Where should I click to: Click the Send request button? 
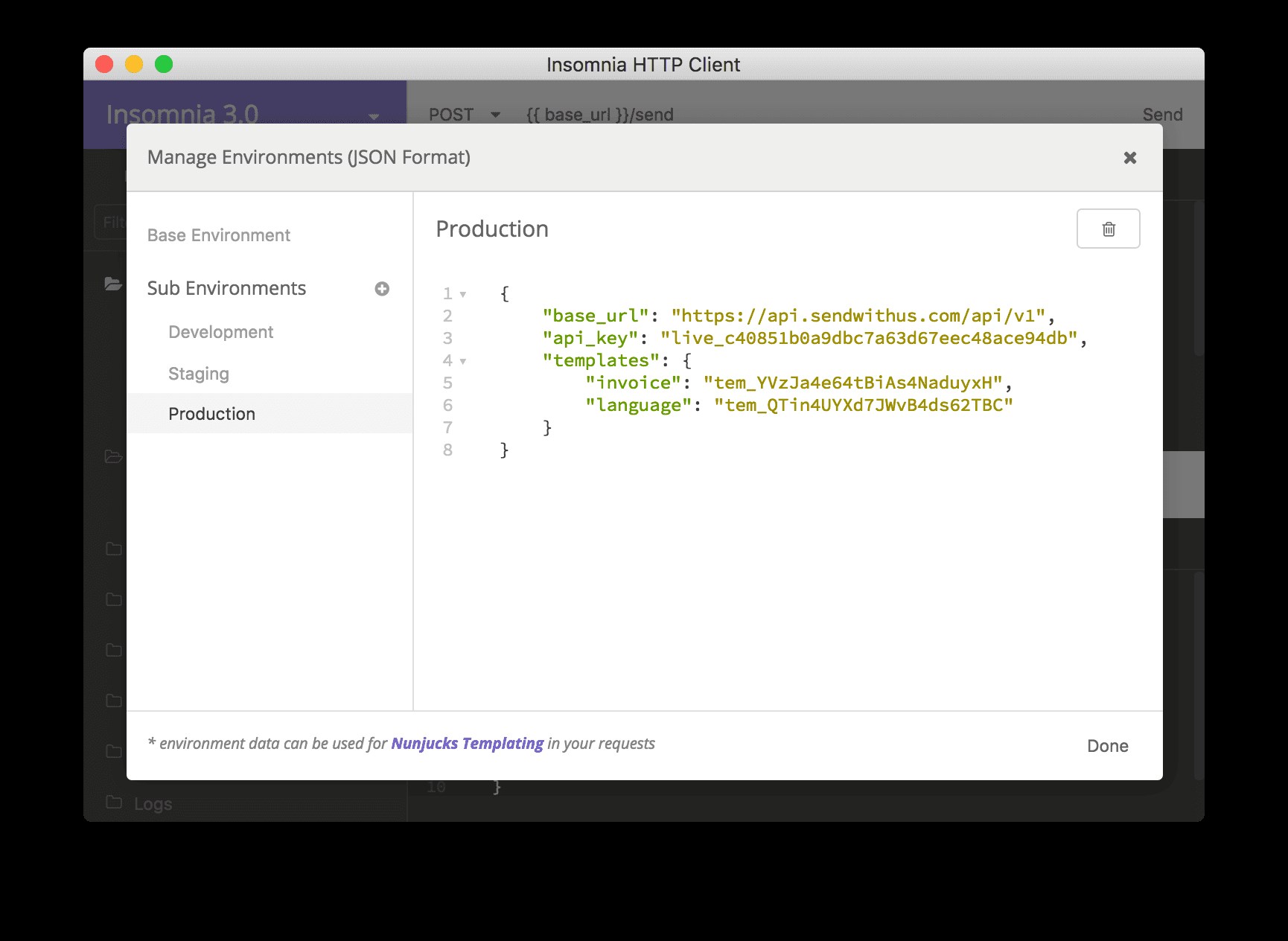(1162, 115)
